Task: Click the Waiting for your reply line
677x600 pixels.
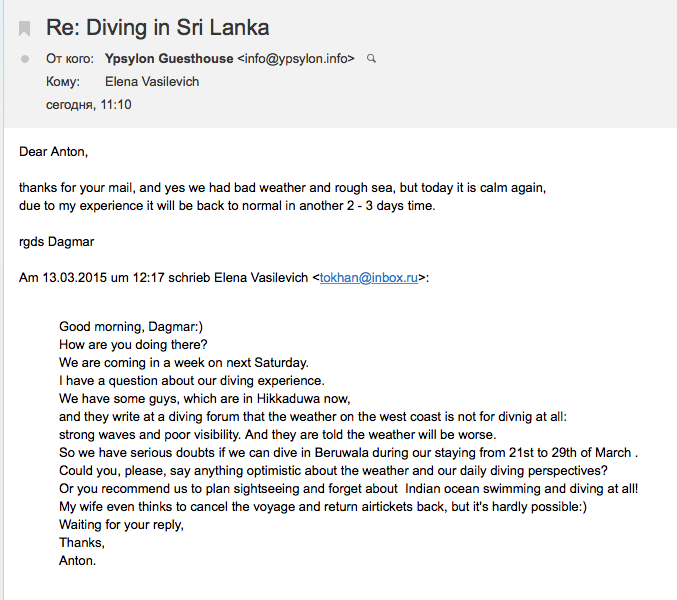Action: pyautogui.click(x=121, y=524)
